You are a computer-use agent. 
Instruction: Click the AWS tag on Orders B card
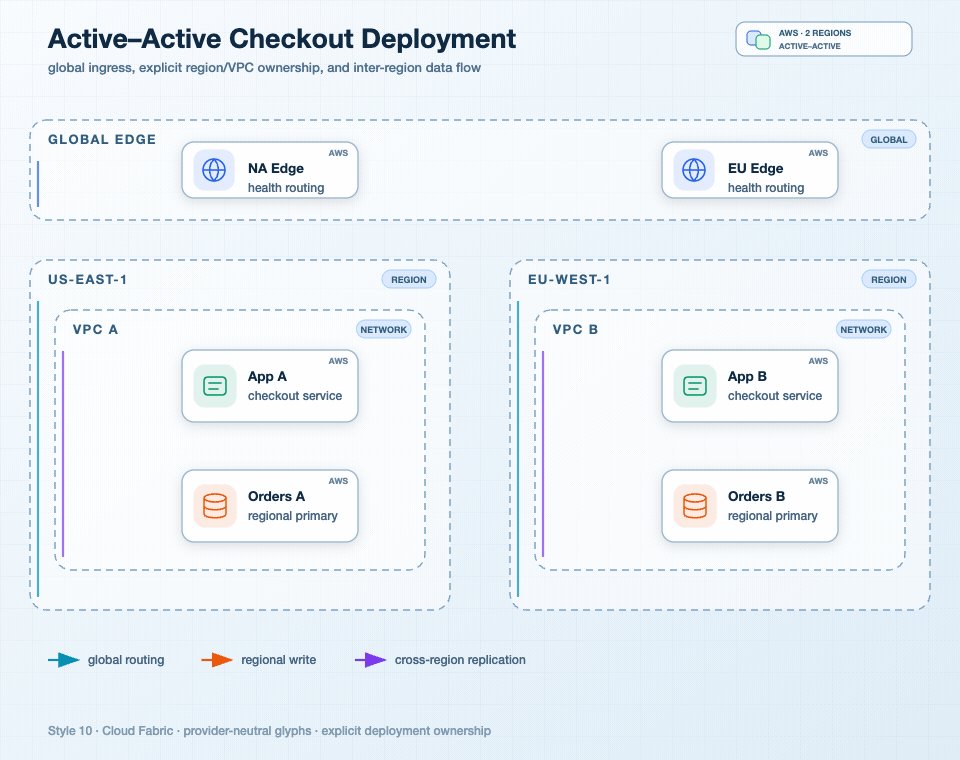pos(818,481)
